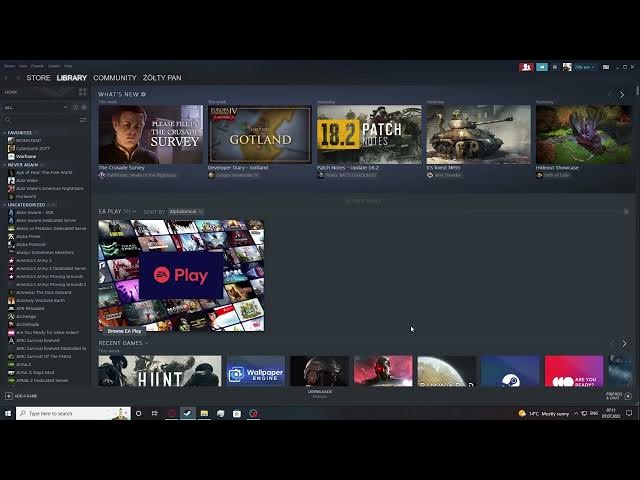The image size is (640, 480).
Task: Select Hunt in recent games
Action: (160, 371)
